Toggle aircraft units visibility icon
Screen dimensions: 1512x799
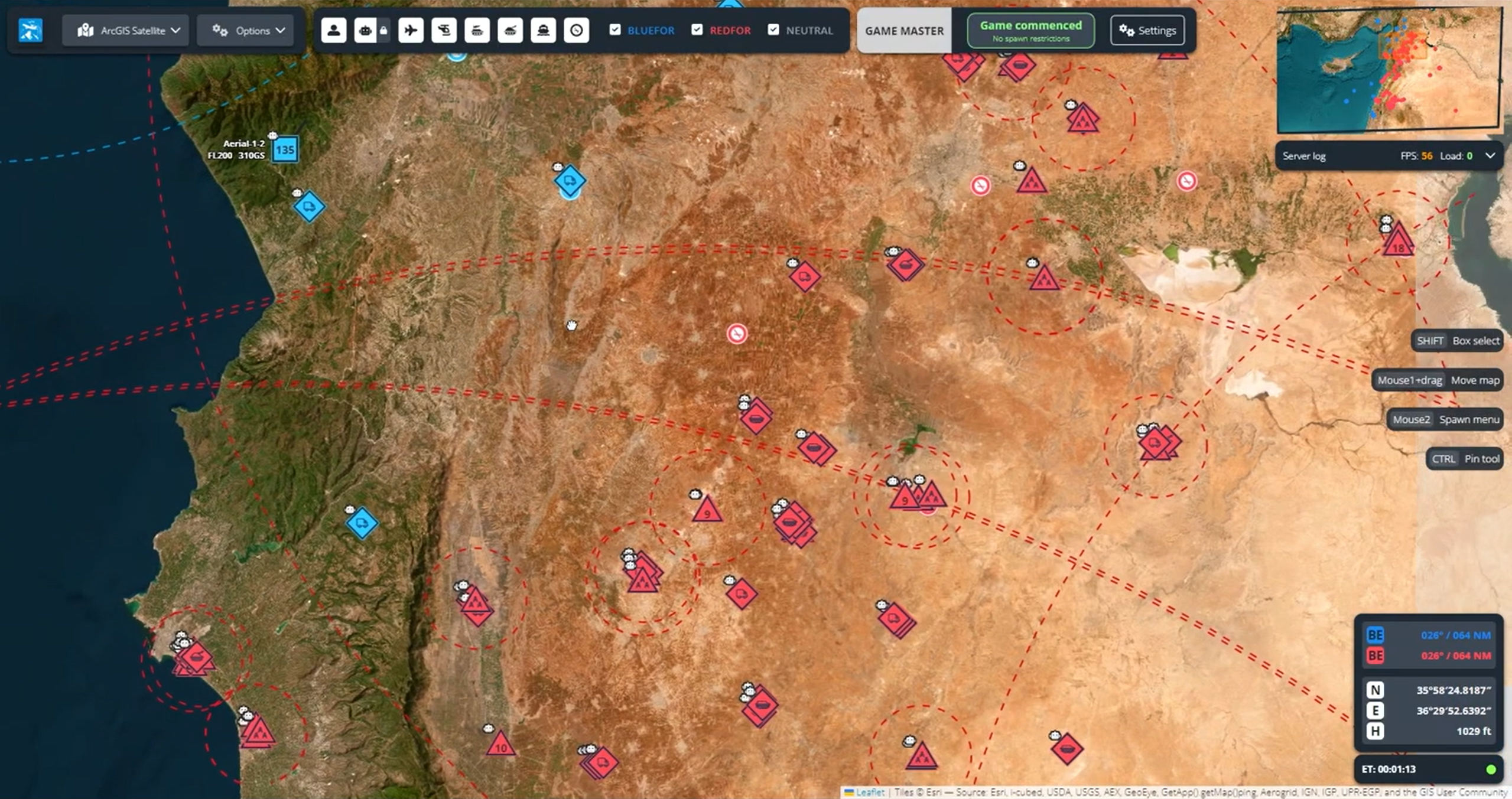[x=411, y=30]
